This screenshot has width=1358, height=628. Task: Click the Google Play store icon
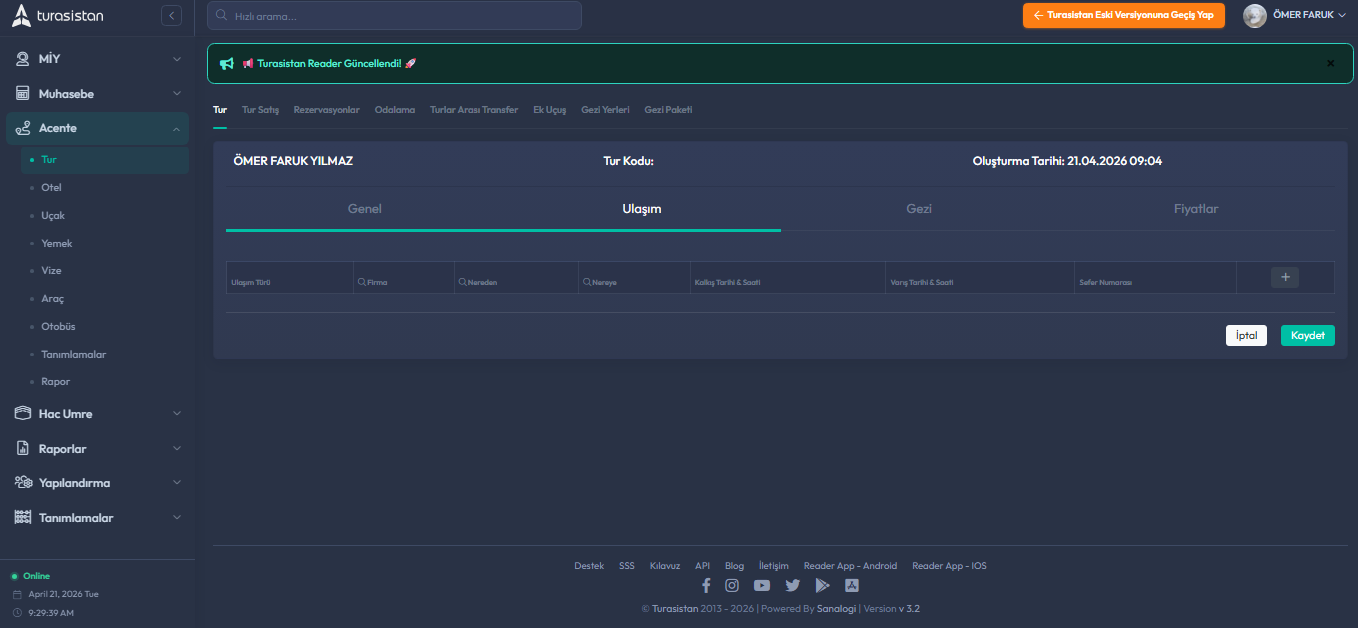(822, 586)
